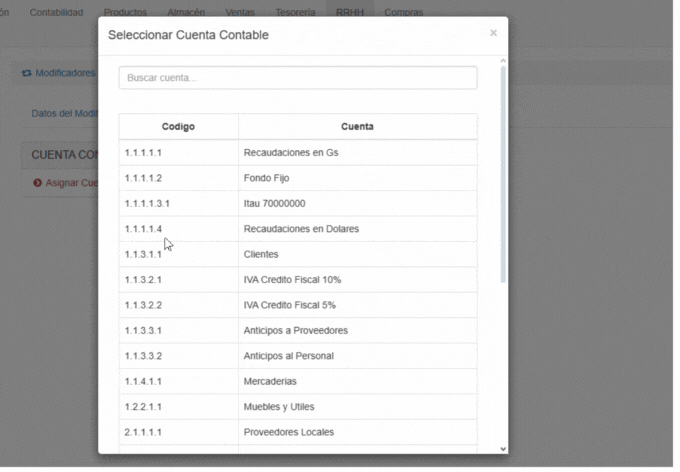This screenshot has width=680, height=472.
Task: Choose Anticipos a Proveedores account
Action: 297,331
